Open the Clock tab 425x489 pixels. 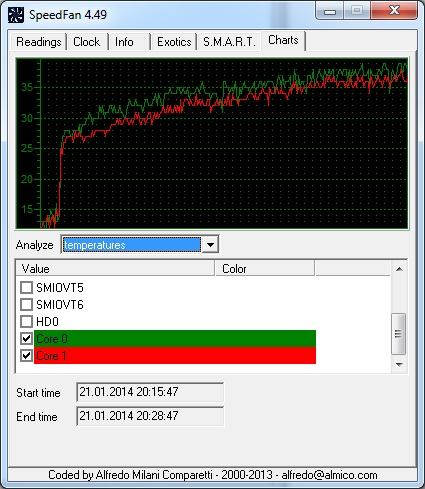click(x=87, y=42)
